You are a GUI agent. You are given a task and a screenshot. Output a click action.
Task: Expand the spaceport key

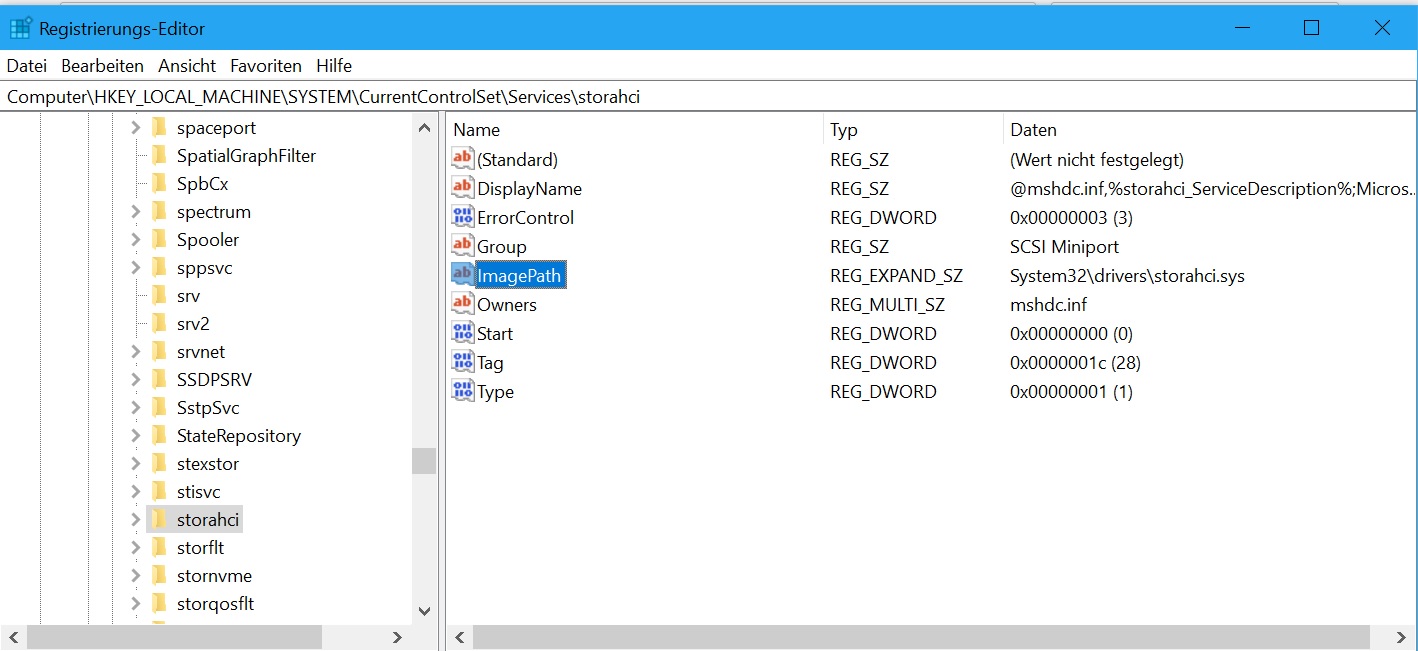point(136,128)
